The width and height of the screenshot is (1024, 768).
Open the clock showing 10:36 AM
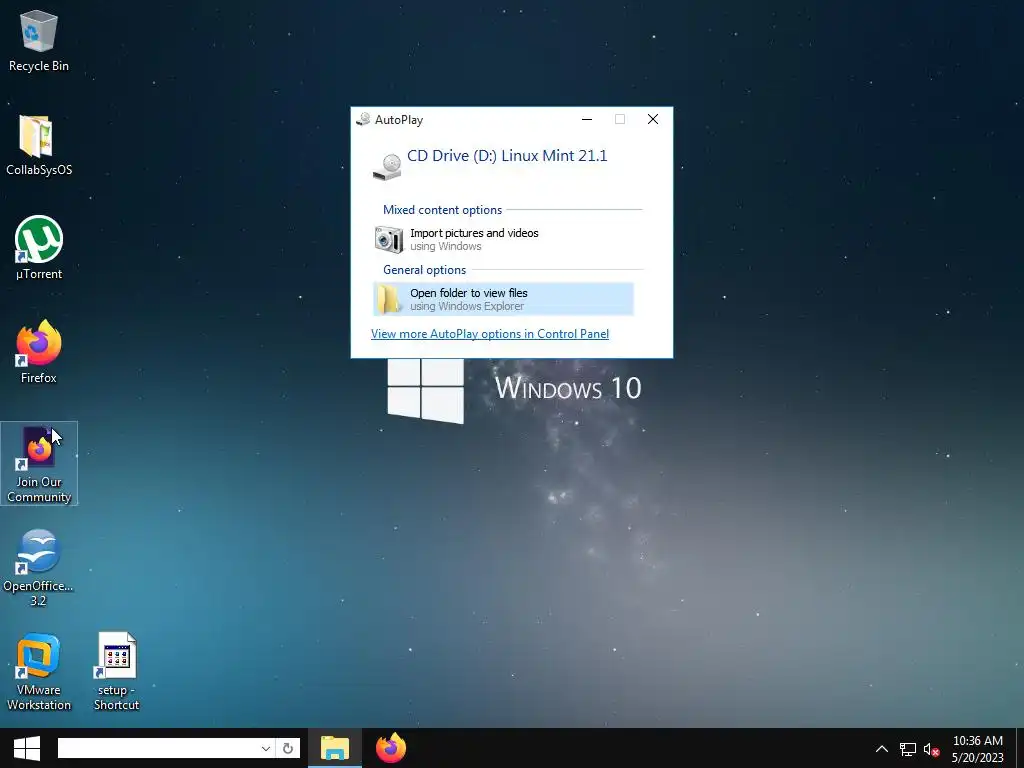click(978, 748)
